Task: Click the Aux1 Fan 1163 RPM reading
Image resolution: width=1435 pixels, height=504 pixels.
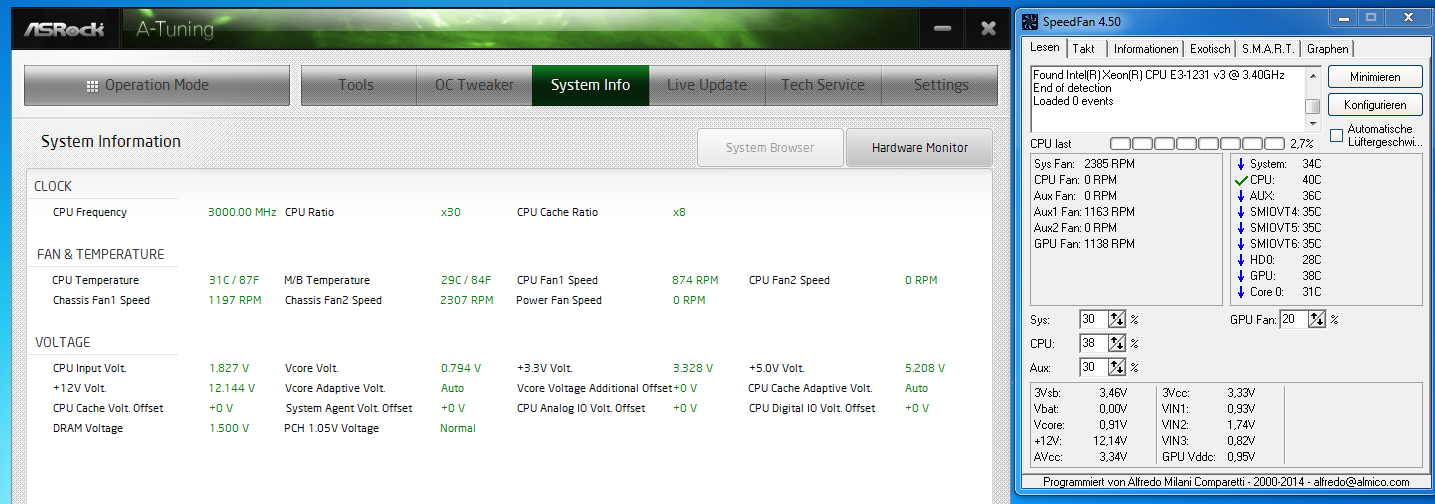Action: point(1084,212)
